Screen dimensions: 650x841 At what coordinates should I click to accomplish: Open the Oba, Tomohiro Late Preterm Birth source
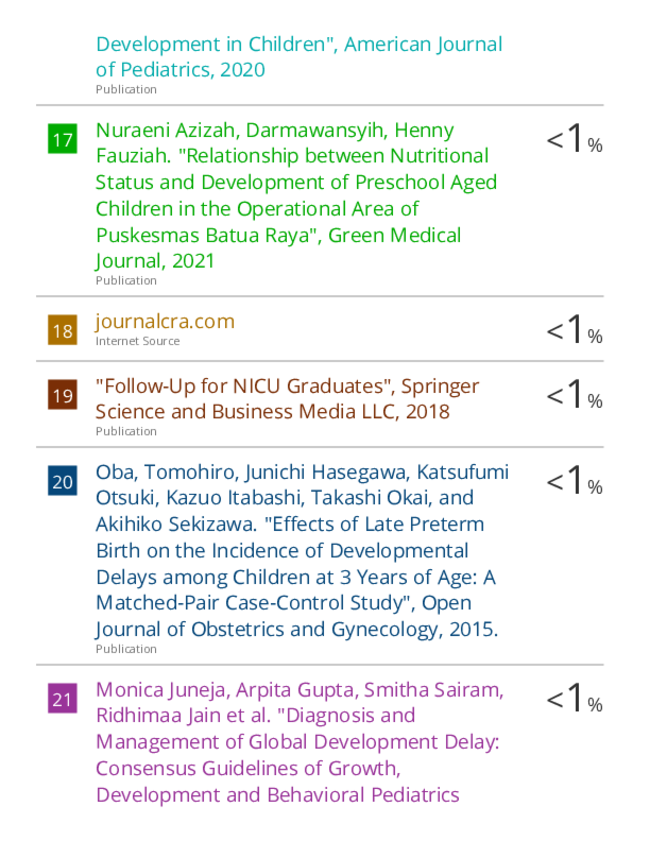coord(302,550)
